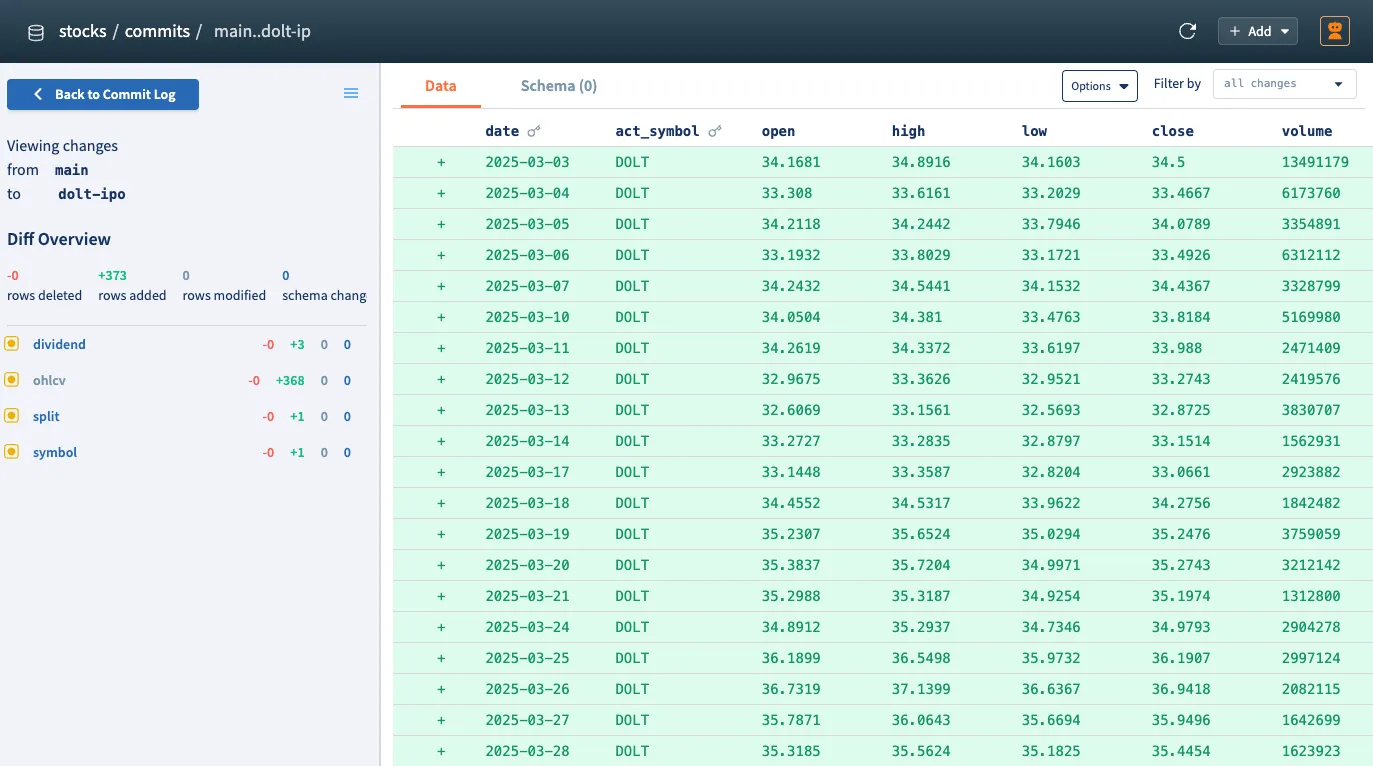Open the Filter by all changes dropdown
Image resolution: width=1373 pixels, height=766 pixels.
[x=1284, y=84]
